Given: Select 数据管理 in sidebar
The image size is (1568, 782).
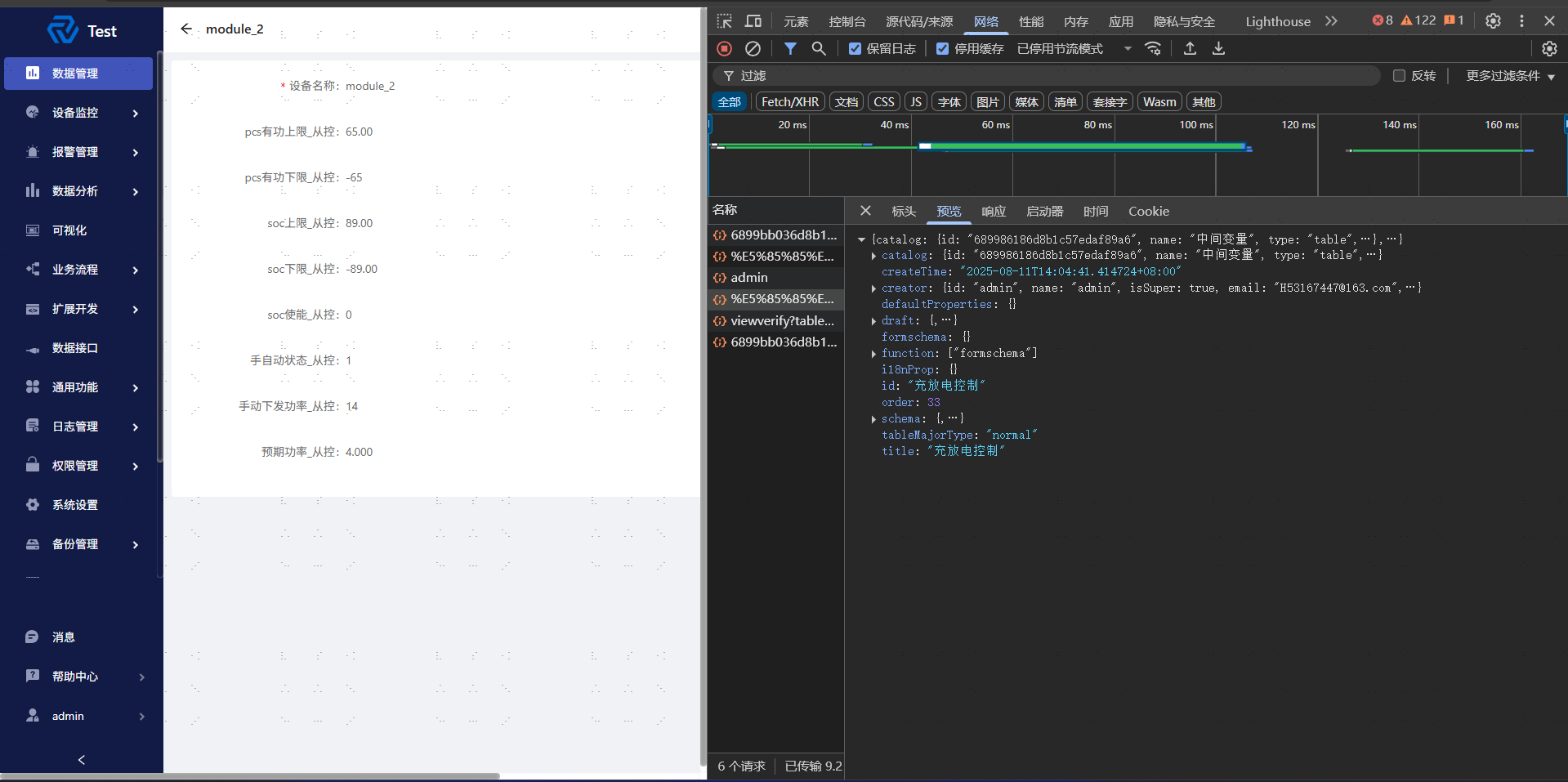Looking at the screenshot, I should [78, 74].
